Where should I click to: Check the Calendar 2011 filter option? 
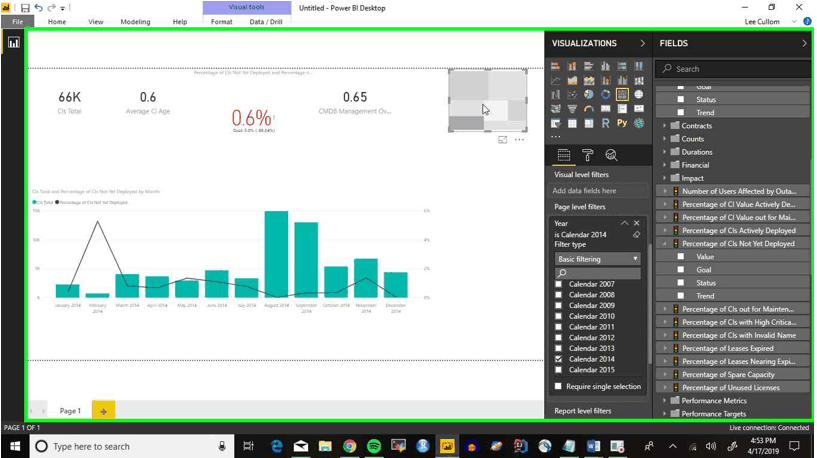pyautogui.click(x=559, y=327)
